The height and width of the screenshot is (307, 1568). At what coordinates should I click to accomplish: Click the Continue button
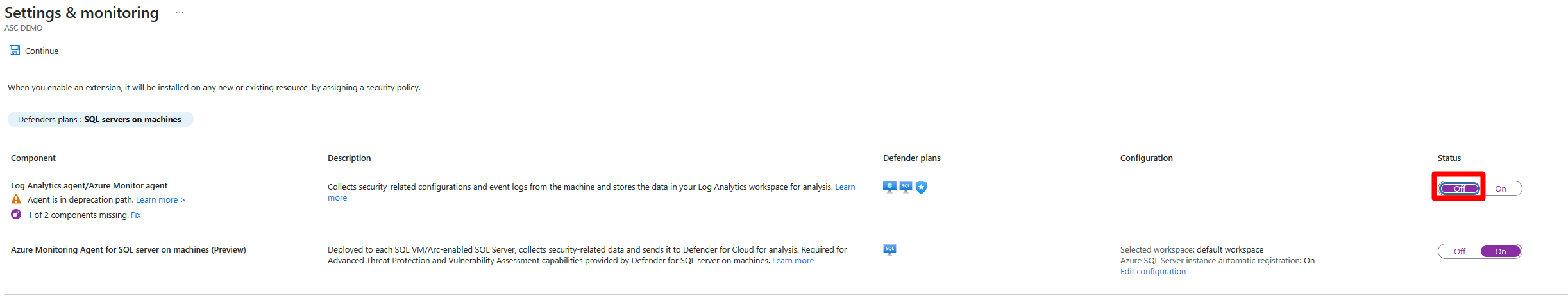point(34,51)
